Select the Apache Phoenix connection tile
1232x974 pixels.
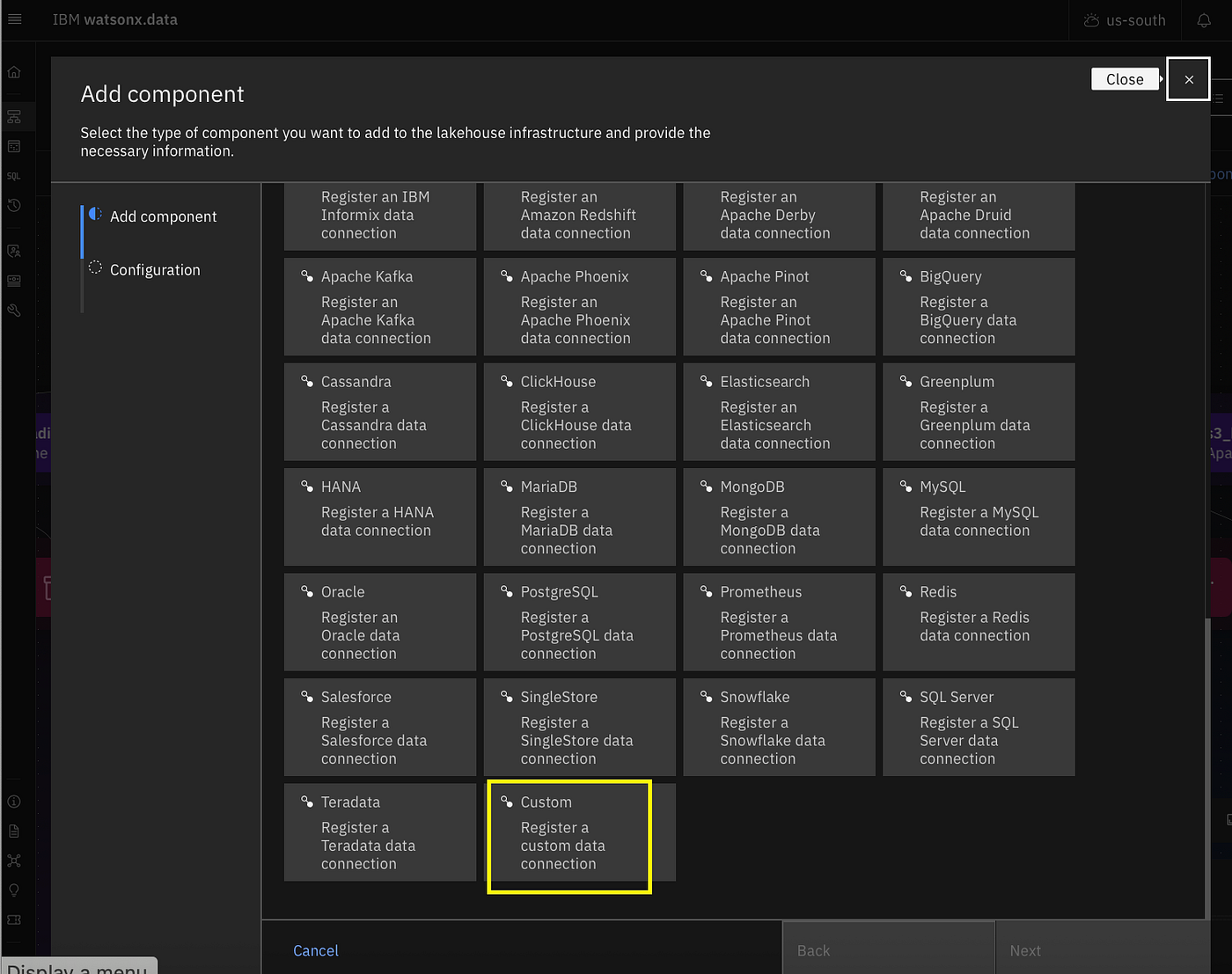click(580, 307)
